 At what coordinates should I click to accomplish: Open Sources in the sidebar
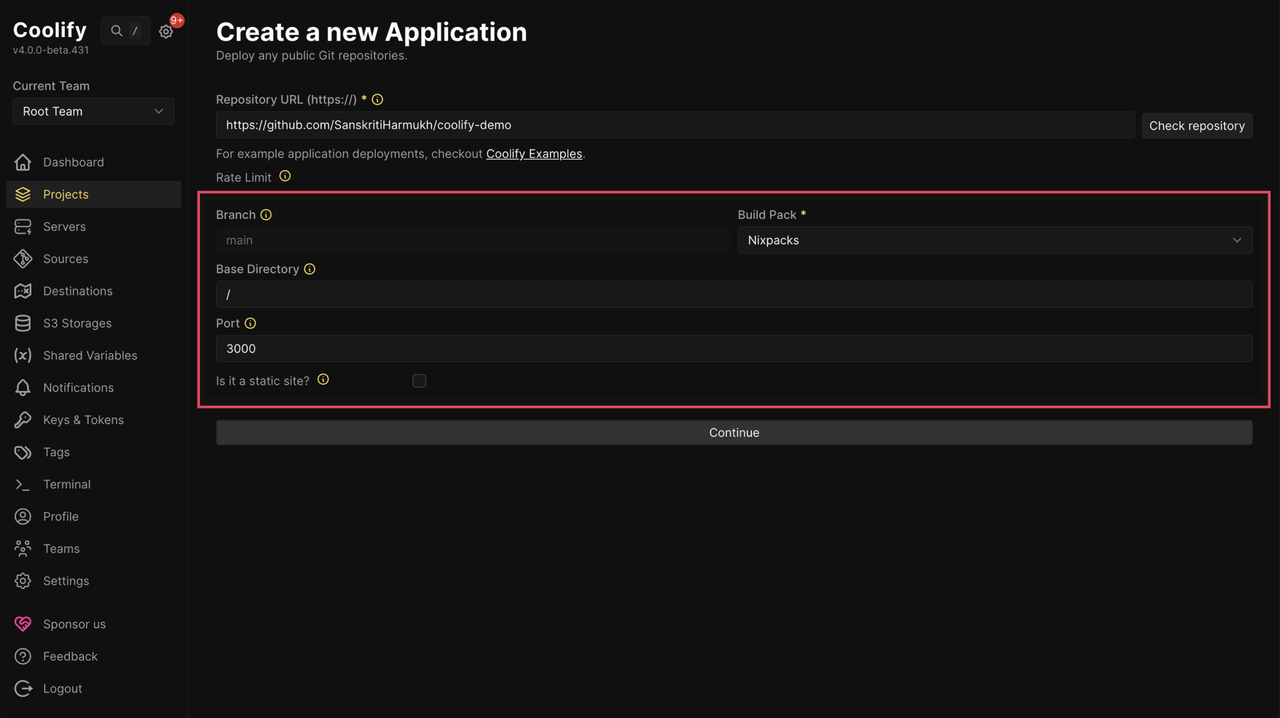pyautogui.click(x=94, y=259)
